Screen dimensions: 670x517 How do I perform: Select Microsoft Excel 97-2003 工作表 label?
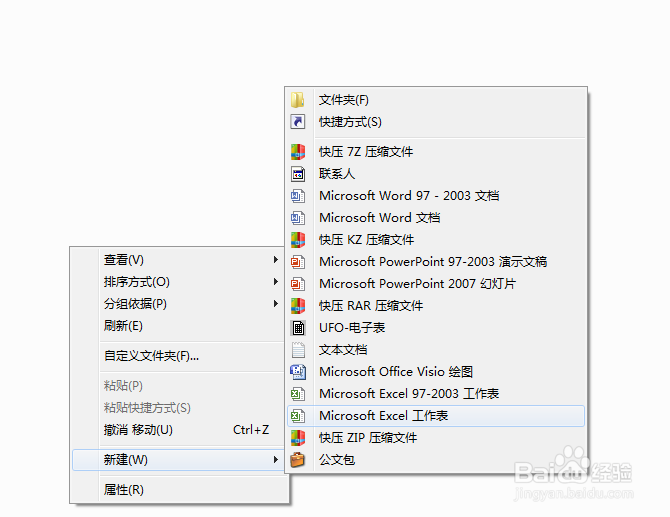pyautogui.click(x=409, y=394)
